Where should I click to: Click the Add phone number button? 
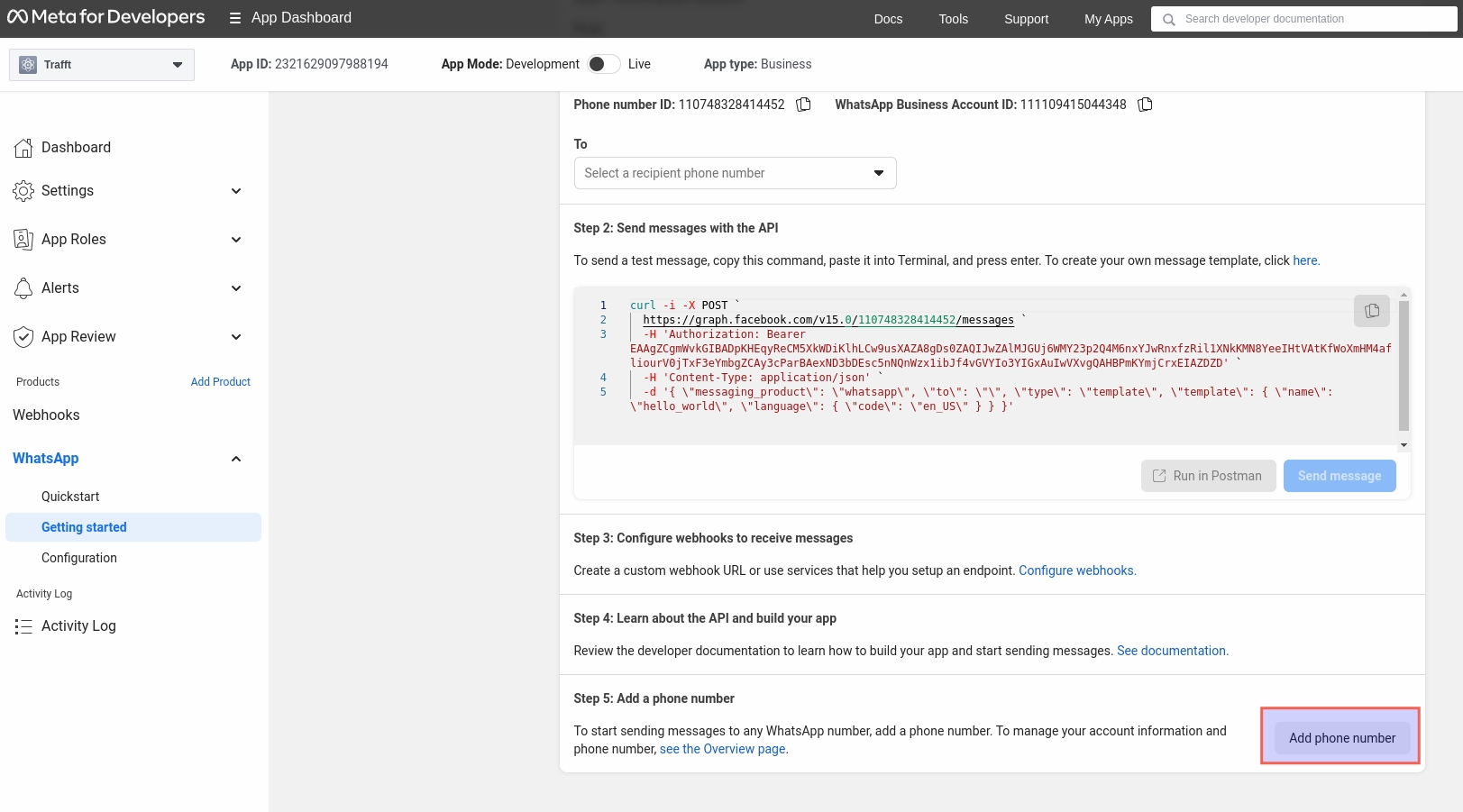[x=1341, y=738]
